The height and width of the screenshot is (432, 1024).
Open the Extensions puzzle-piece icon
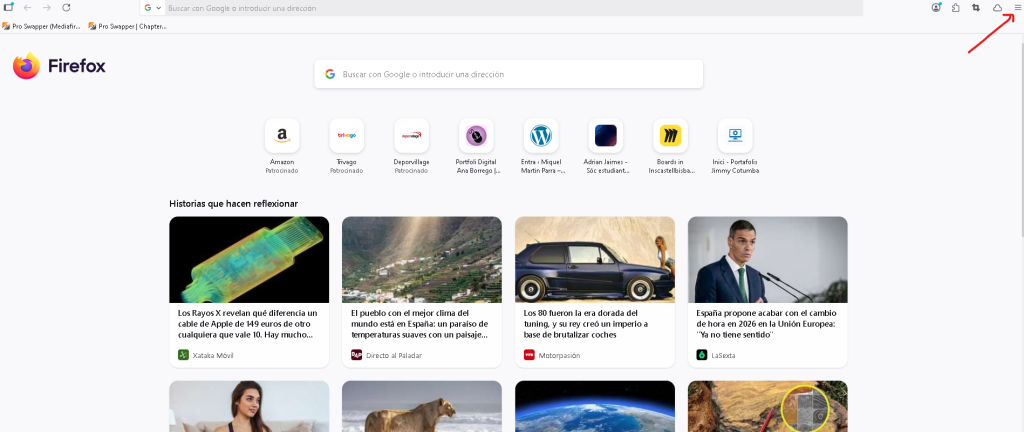coord(956,7)
